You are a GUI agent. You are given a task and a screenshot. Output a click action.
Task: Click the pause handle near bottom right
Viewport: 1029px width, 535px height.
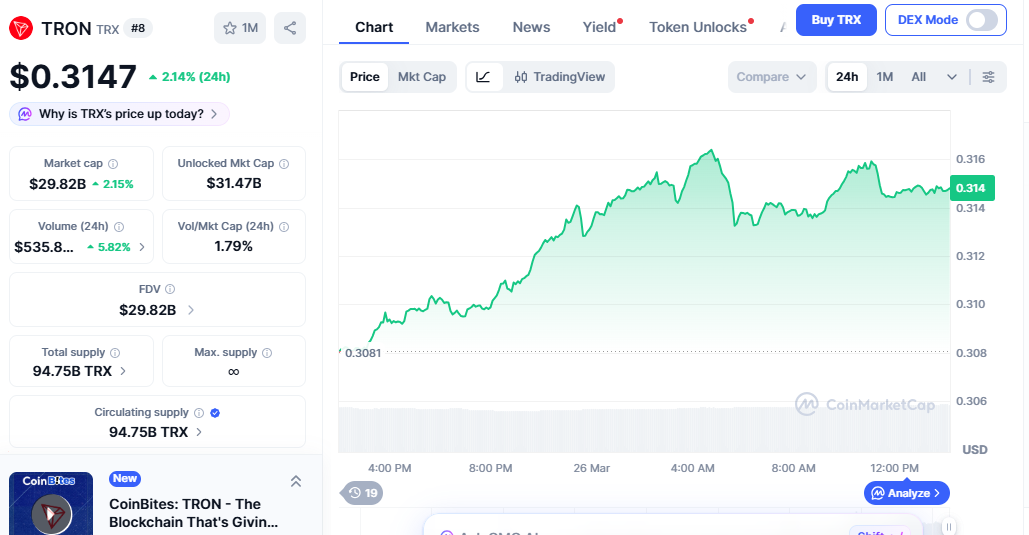(x=948, y=526)
